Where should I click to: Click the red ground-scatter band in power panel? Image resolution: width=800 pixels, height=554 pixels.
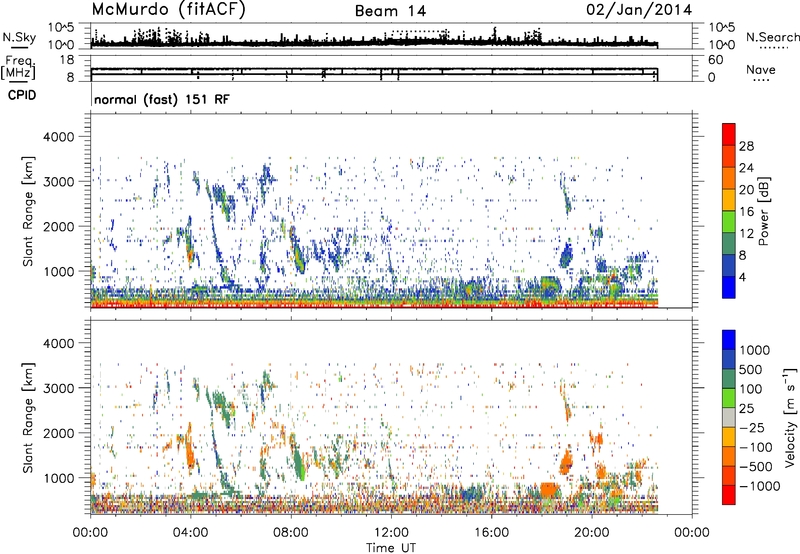374,305
